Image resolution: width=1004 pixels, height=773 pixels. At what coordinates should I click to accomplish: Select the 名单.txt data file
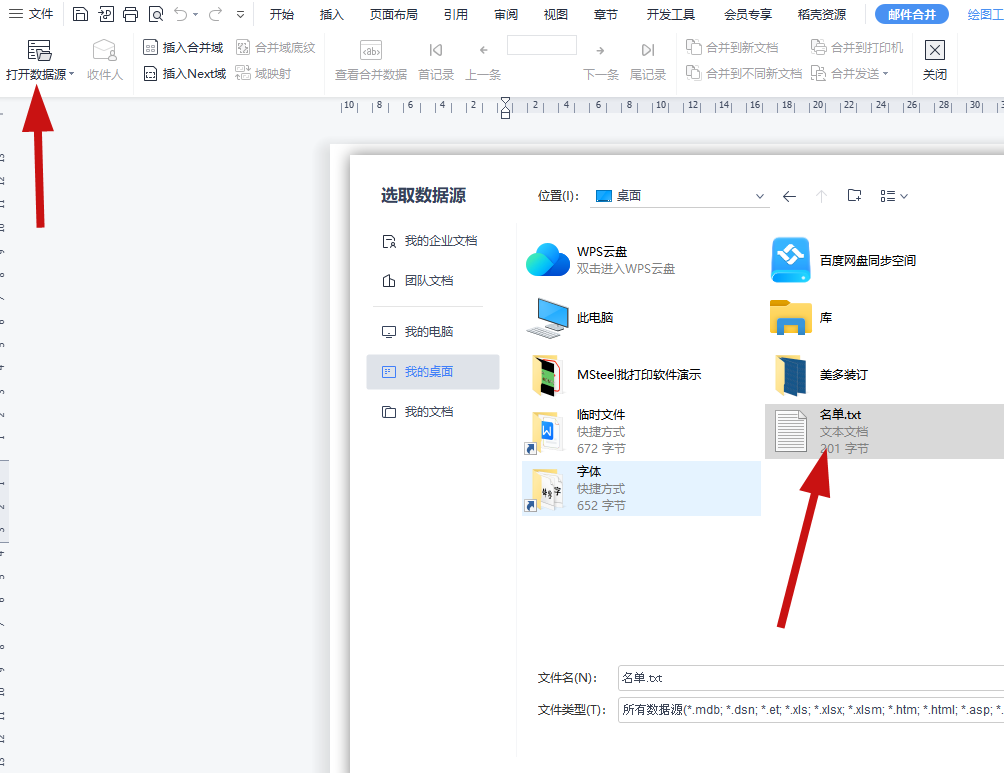click(x=850, y=430)
